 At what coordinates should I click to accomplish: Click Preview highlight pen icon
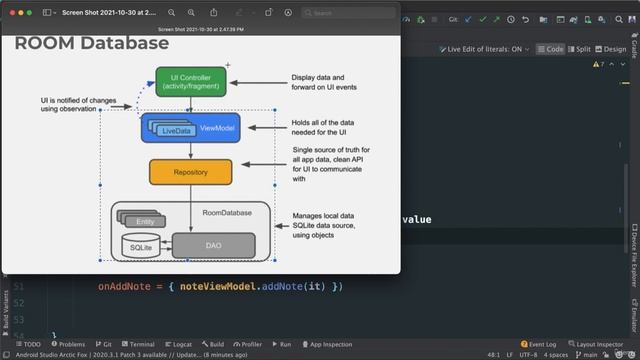point(239,13)
